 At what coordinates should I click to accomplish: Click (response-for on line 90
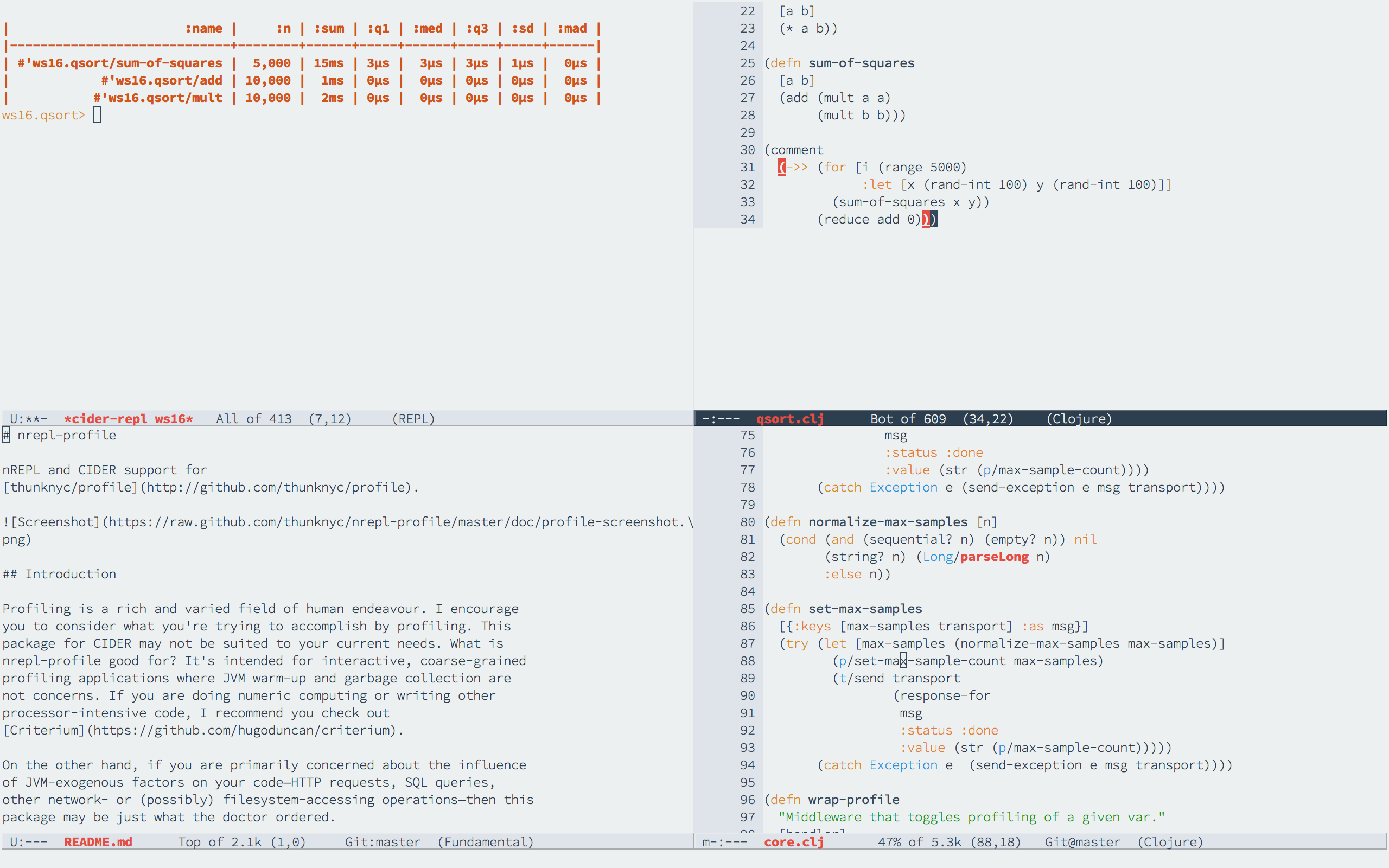(941, 695)
